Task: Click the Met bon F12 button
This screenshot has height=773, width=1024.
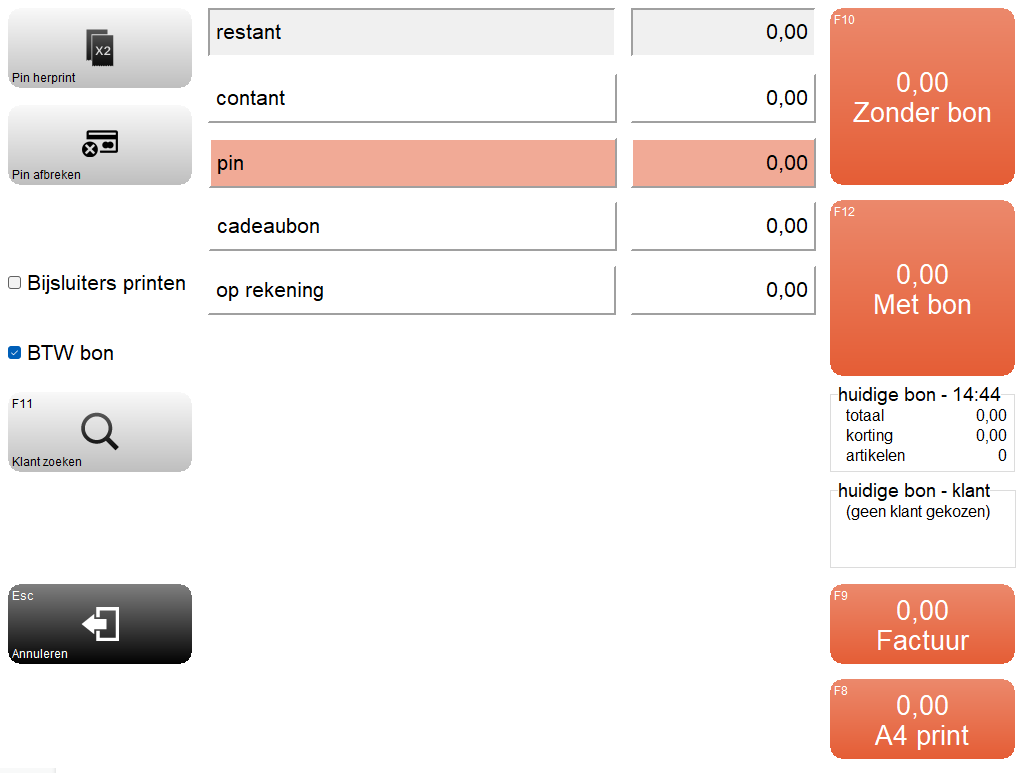Action: click(x=922, y=288)
